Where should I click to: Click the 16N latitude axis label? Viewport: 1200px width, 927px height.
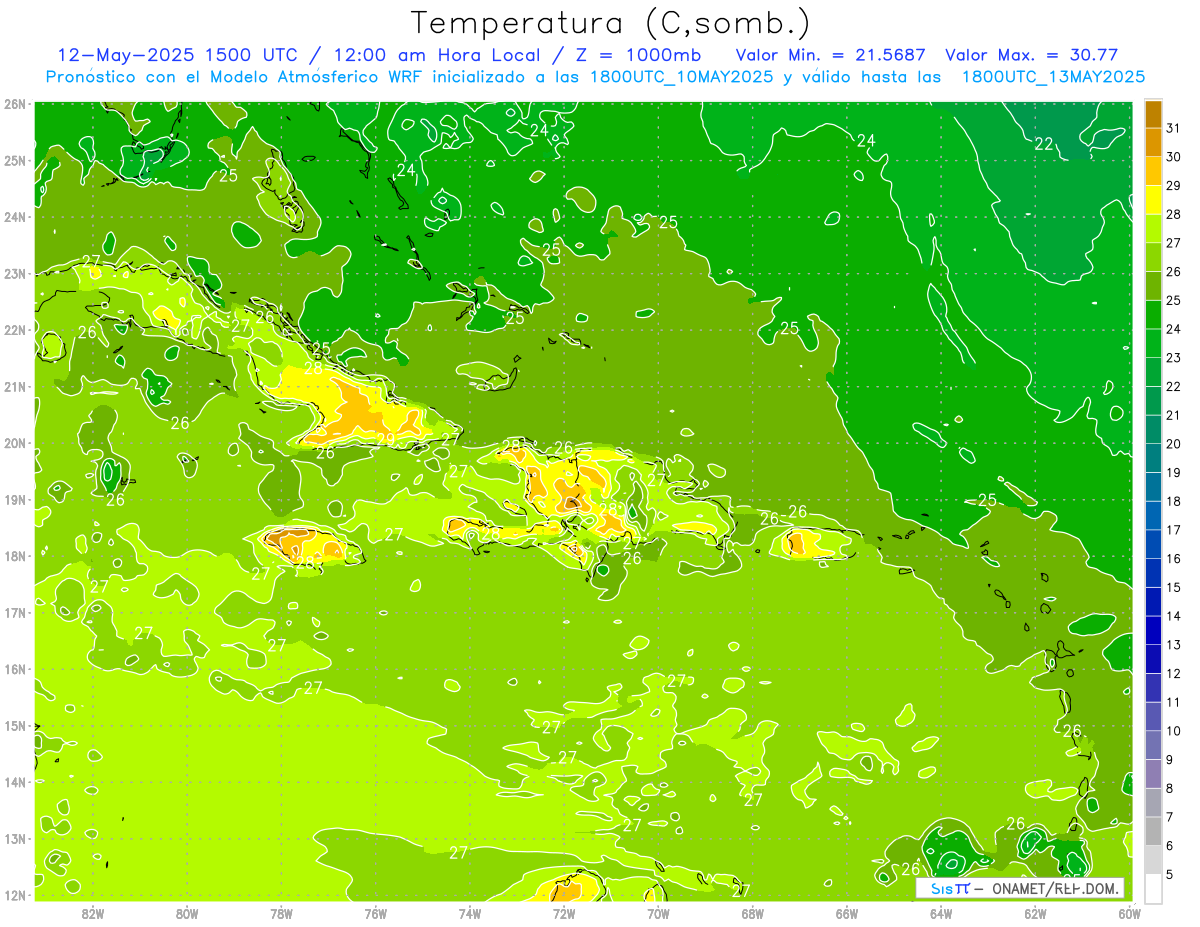pos(16,669)
